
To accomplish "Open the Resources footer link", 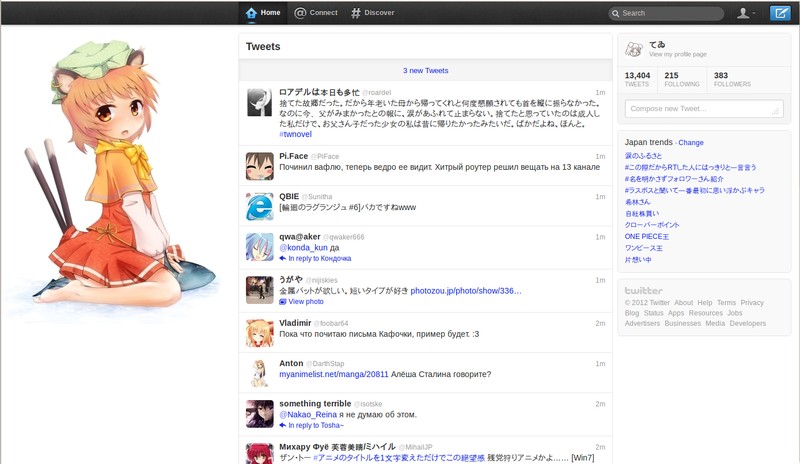I will [x=706, y=313].
